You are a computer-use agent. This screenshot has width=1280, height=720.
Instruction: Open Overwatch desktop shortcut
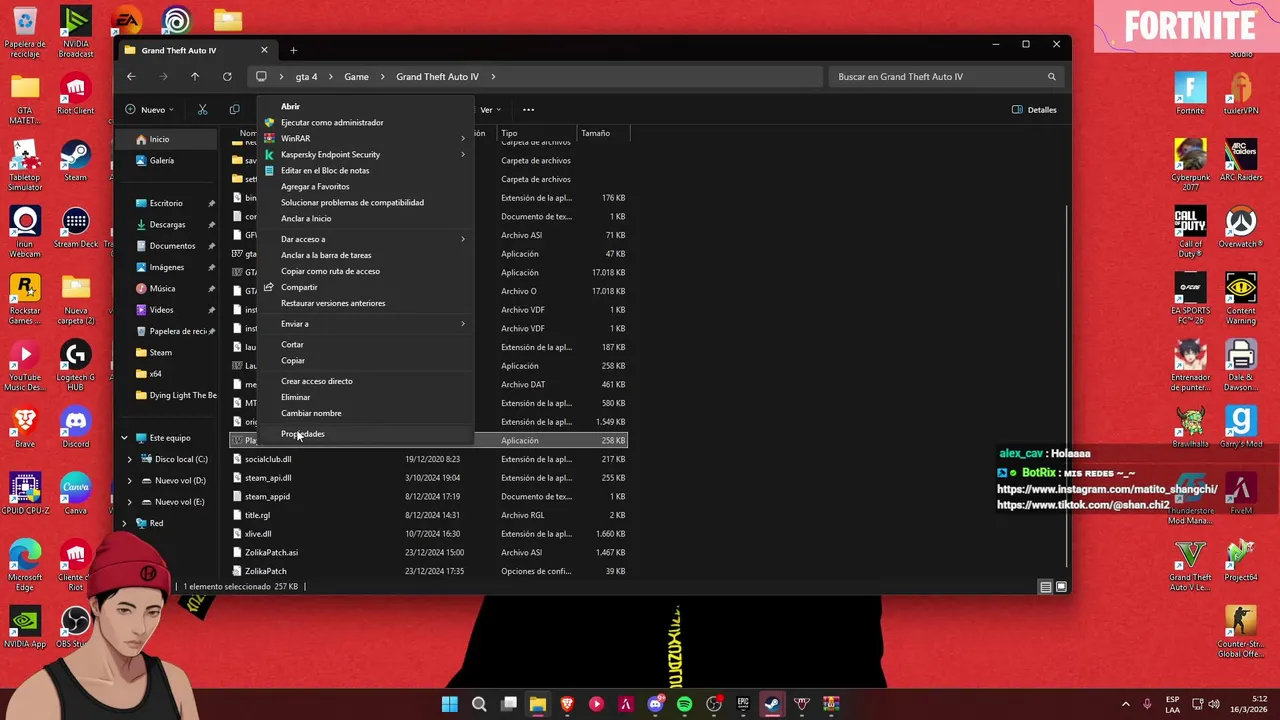pos(1241,227)
